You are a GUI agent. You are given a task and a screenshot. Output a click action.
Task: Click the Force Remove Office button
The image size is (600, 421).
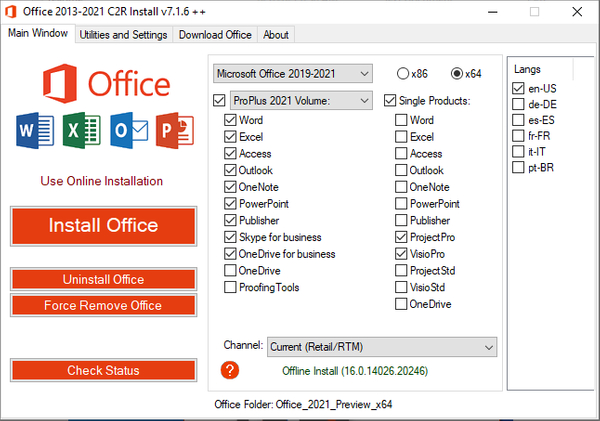(103, 304)
